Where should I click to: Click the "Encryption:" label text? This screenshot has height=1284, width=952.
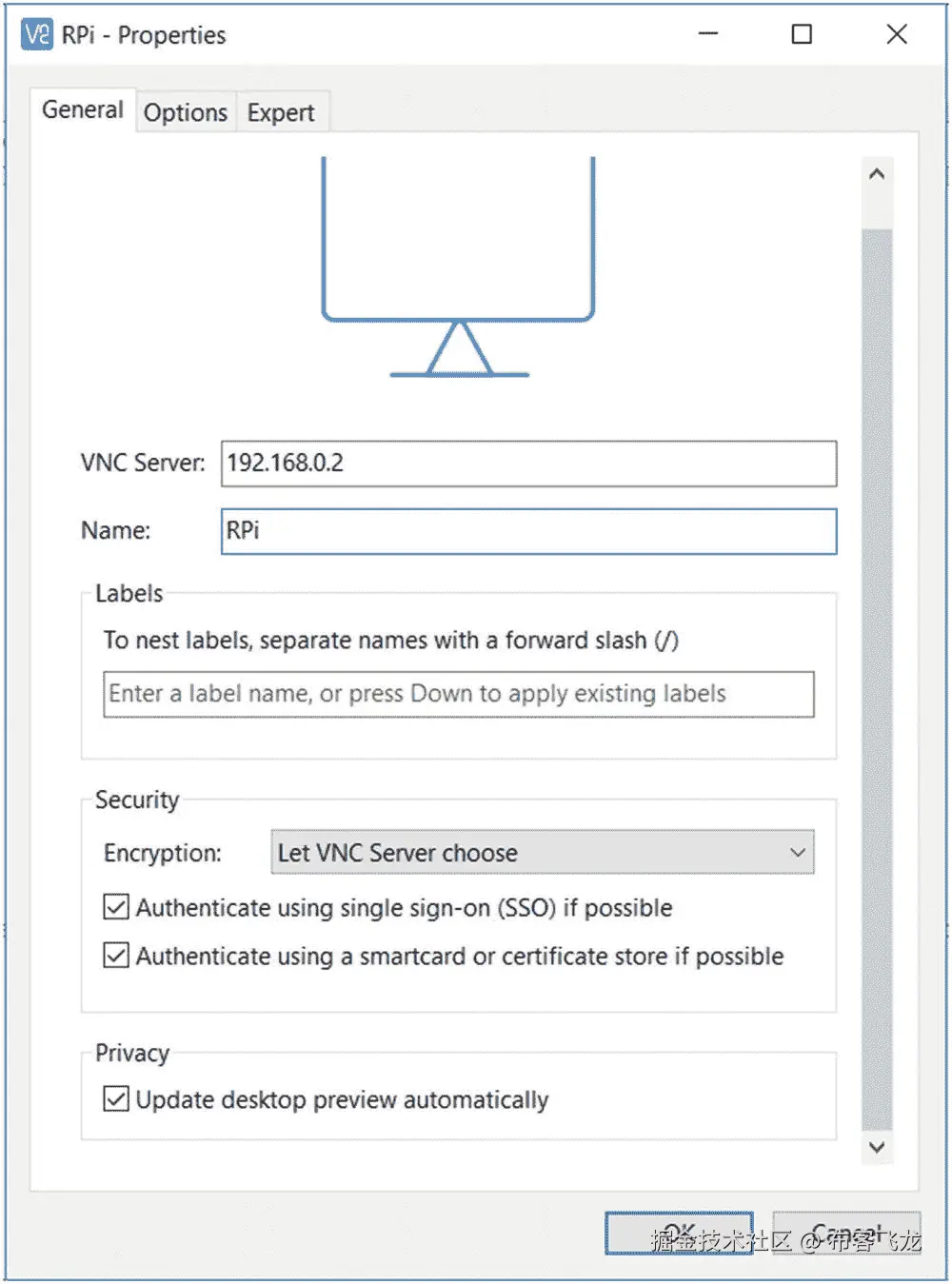[163, 853]
